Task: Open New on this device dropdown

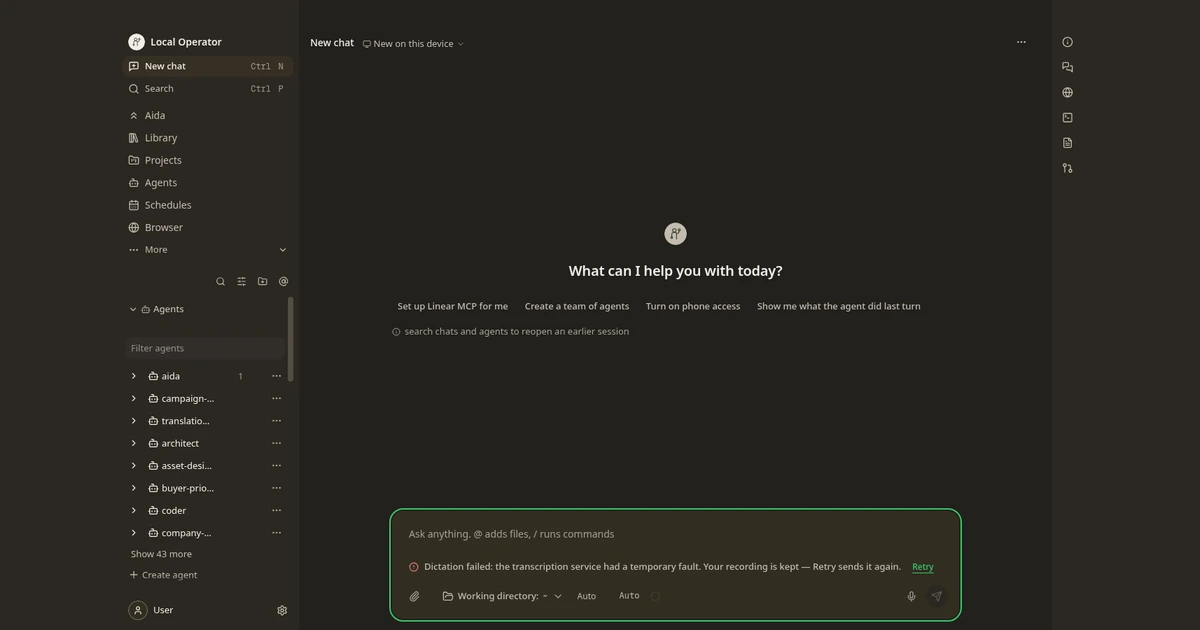Action: (413, 44)
